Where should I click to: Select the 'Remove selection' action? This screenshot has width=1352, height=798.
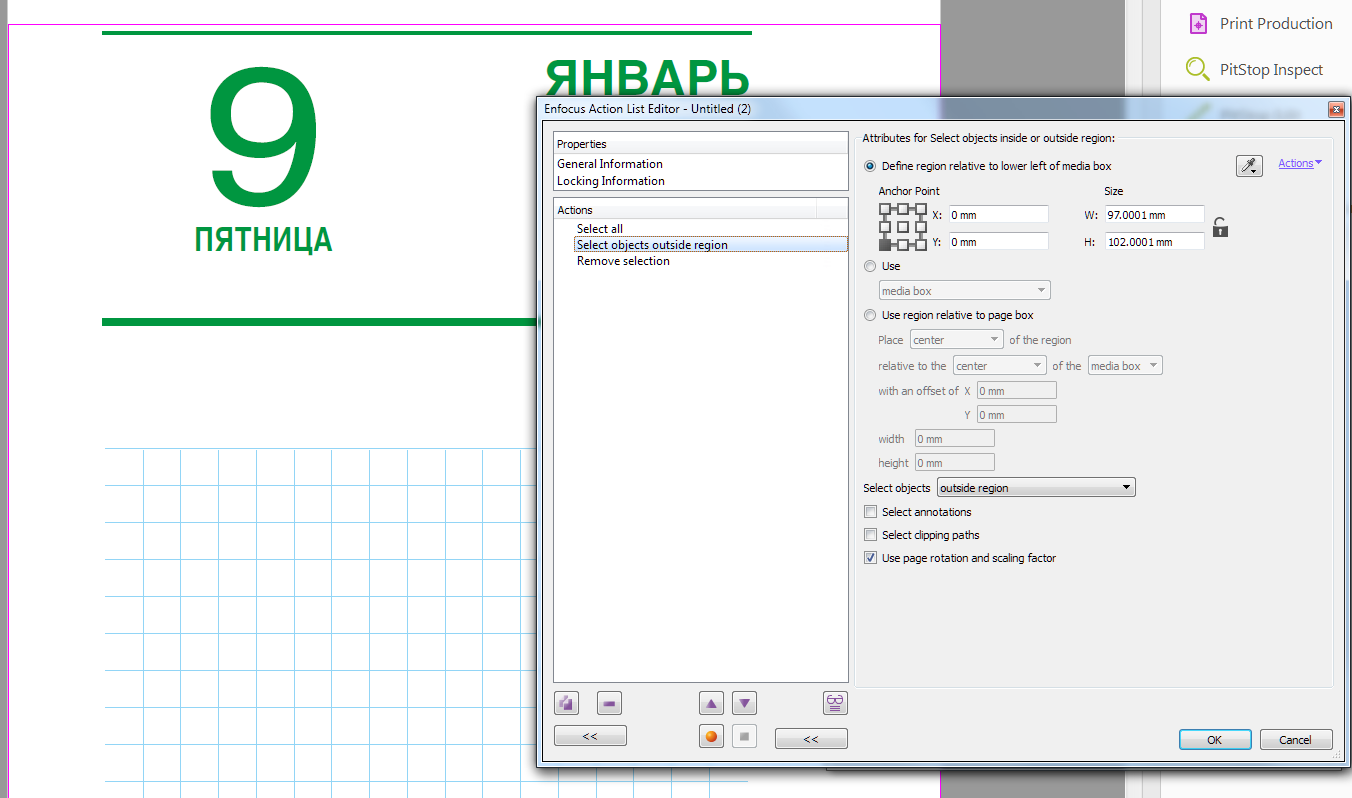(x=623, y=261)
